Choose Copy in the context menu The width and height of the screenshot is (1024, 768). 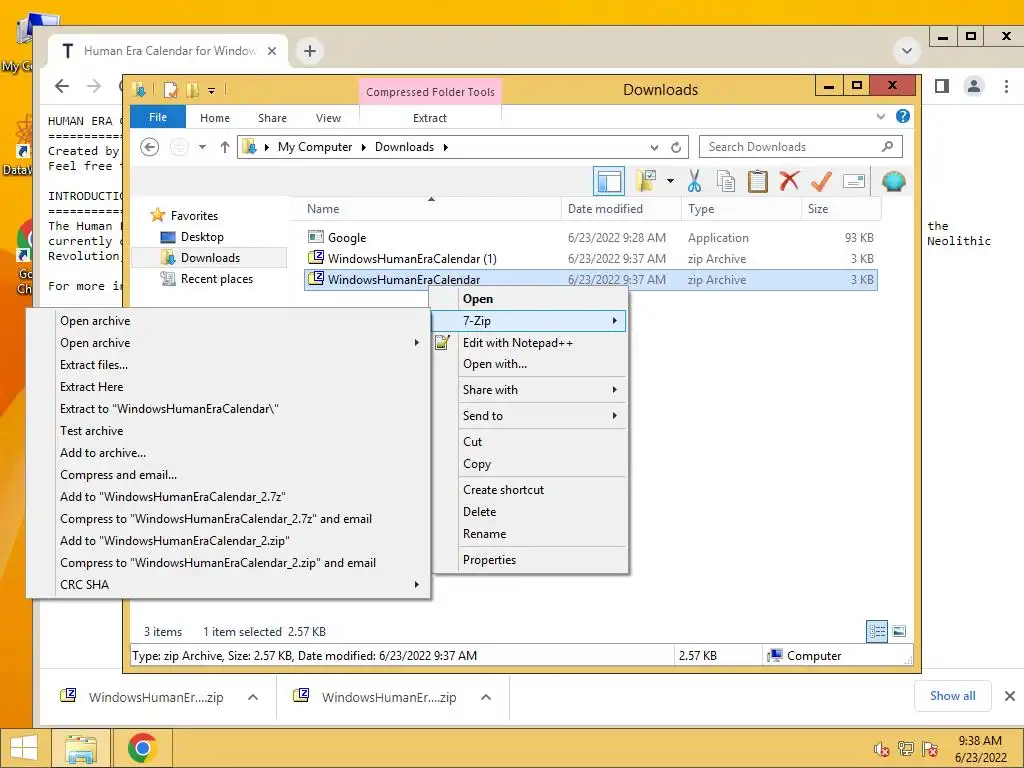point(529,464)
